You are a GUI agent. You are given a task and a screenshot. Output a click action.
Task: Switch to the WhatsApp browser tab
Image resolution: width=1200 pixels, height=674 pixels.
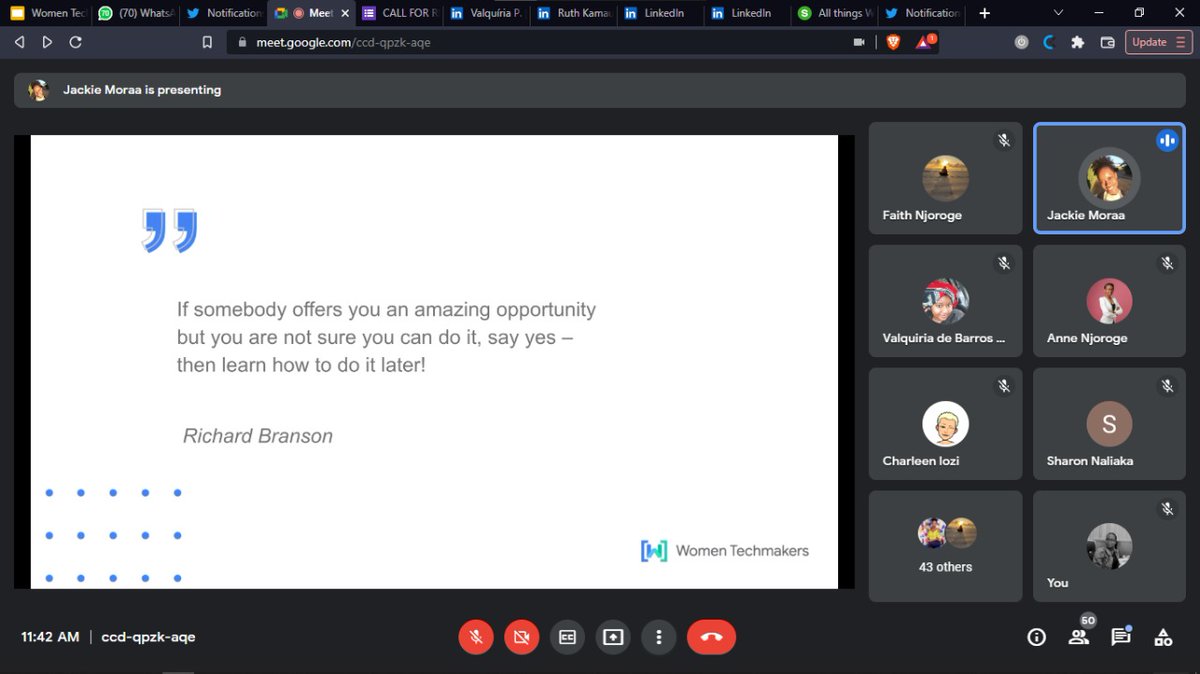(135, 13)
